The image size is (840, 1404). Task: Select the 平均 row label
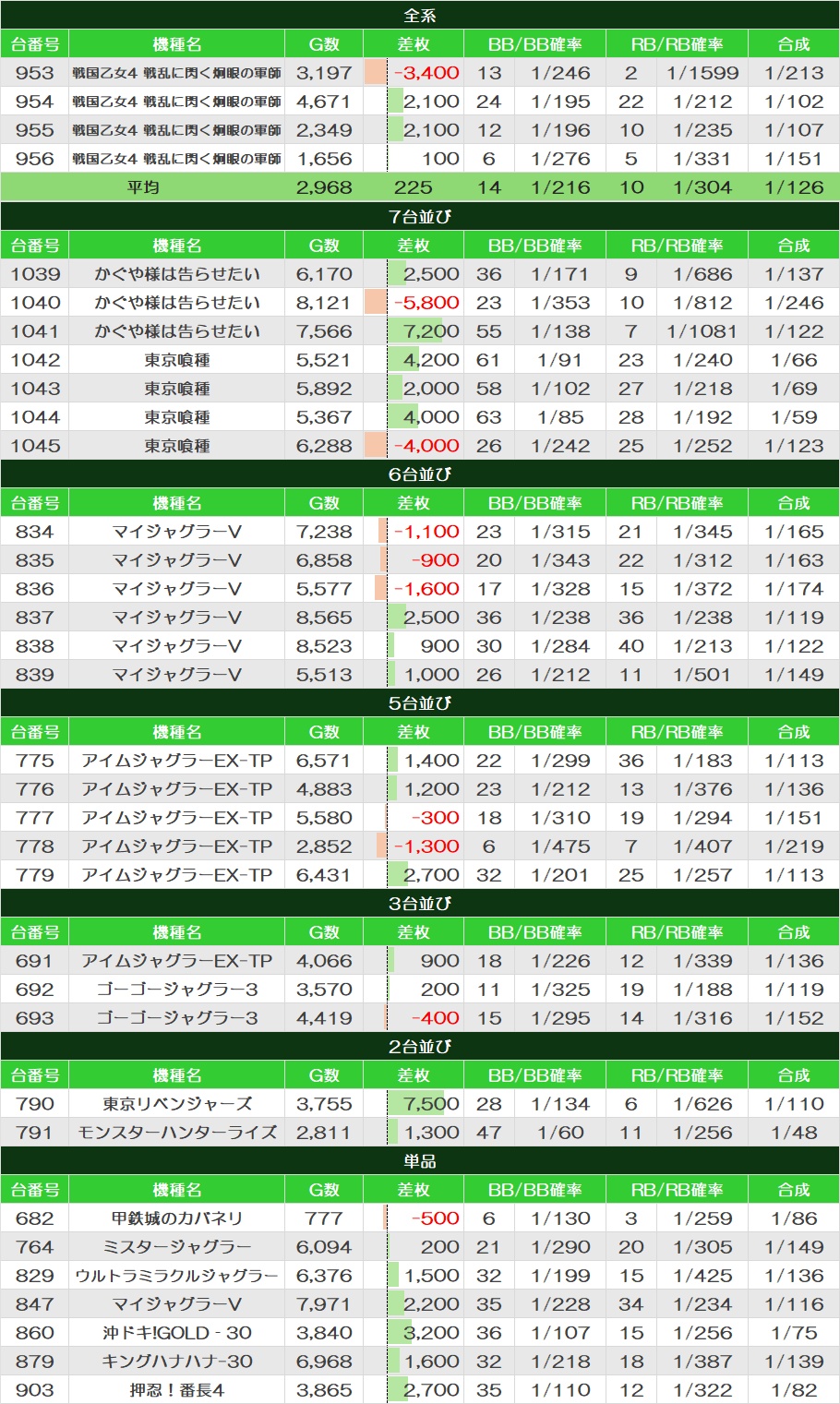pos(143,187)
